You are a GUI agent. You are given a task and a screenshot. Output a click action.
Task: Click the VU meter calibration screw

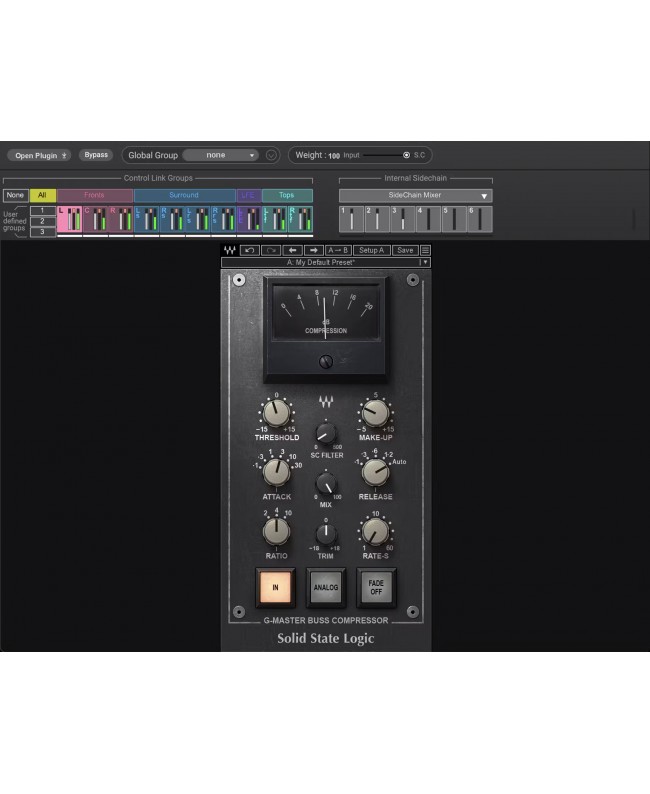[326, 361]
